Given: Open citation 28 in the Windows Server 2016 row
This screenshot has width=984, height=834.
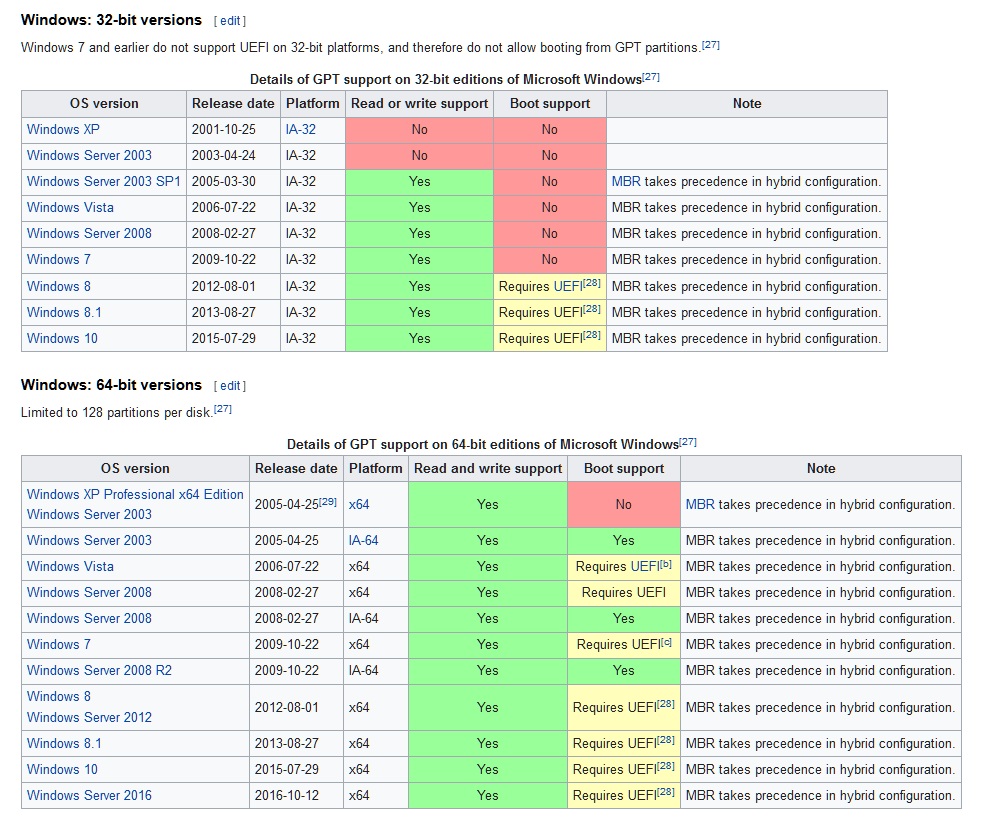Looking at the screenshot, I should [666, 793].
